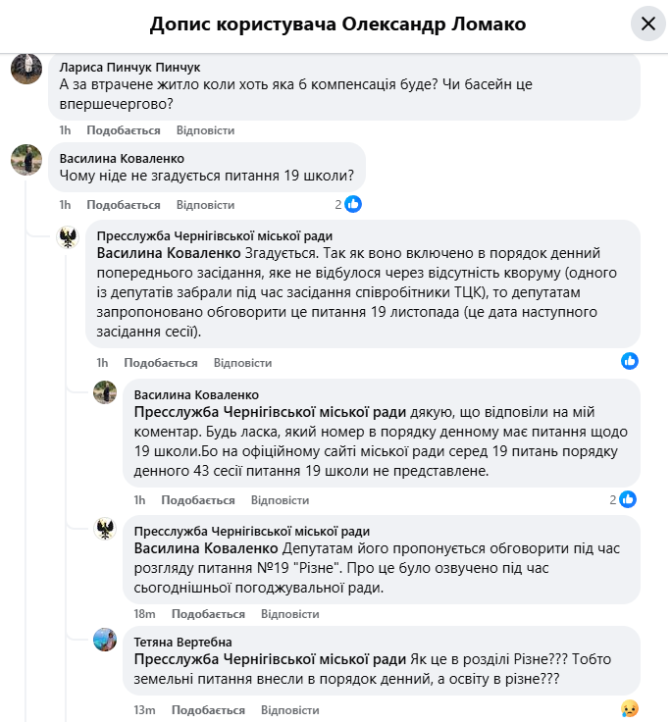
Task: Click the first Пресслужба Чернігівської міської ради avatar
Action: tap(68, 236)
